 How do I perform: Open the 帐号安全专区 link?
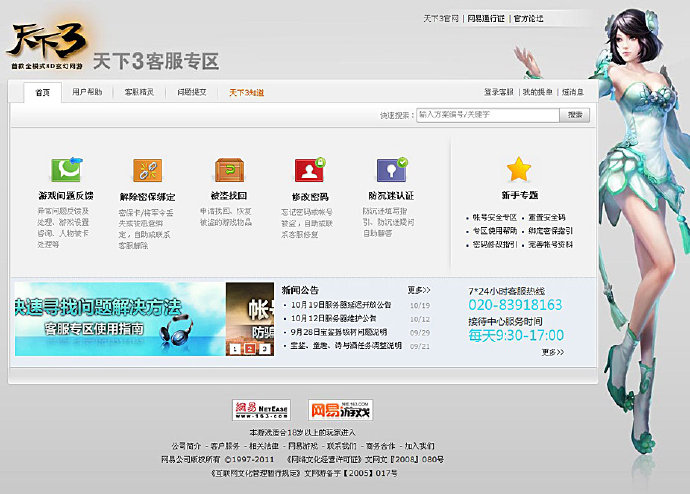tap(495, 217)
